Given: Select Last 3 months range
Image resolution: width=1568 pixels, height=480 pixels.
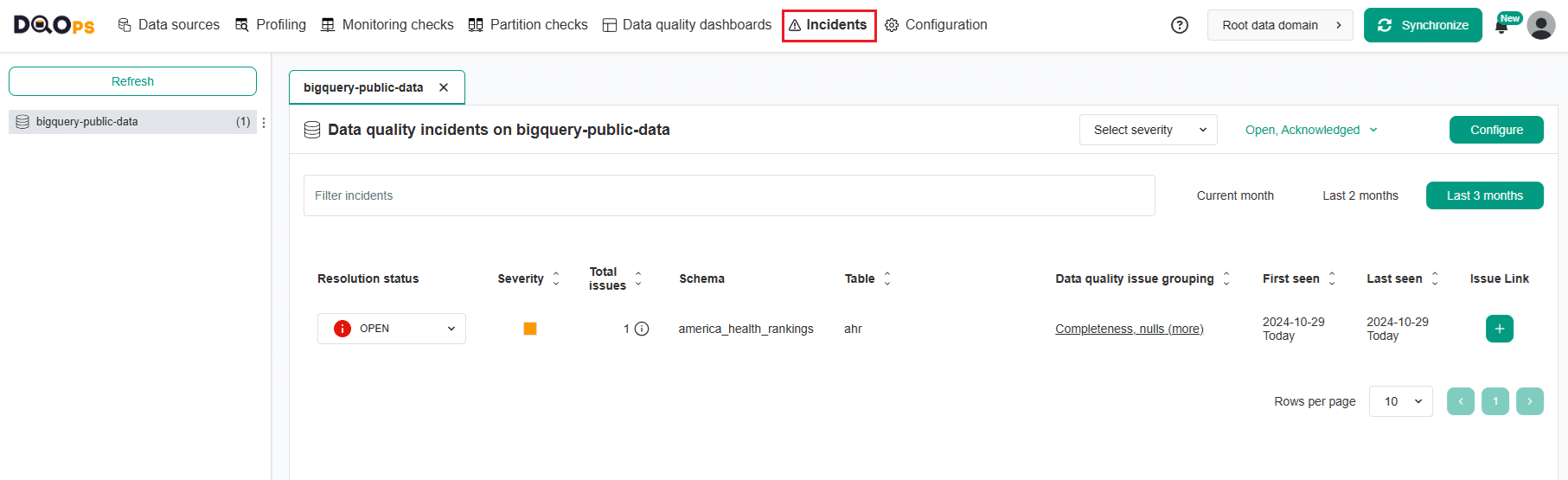Looking at the screenshot, I should [1484, 195].
